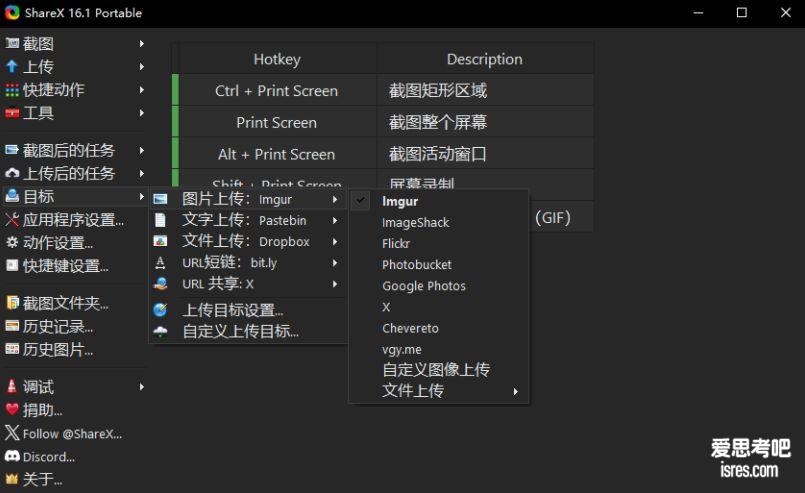
Task: Open 自定义上传目标 menu entry
Action: click(x=240, y=331)
